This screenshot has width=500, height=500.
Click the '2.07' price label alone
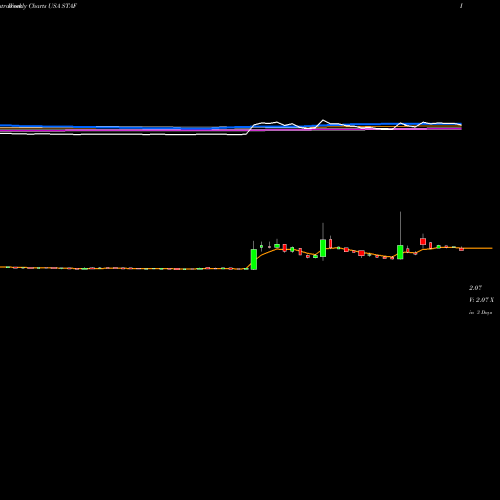pyautogui.click(x=475, y=288)
